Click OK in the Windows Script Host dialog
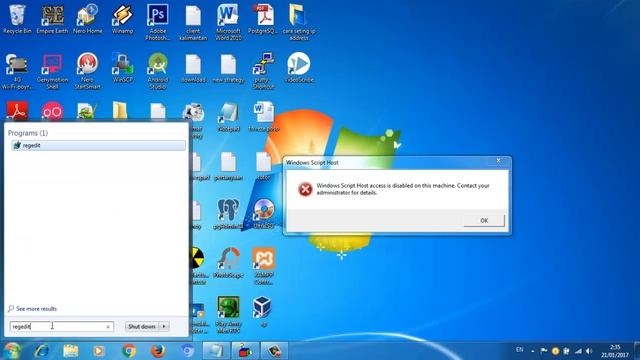The width and height of the screenshot is (640, 360). point(484,220)
